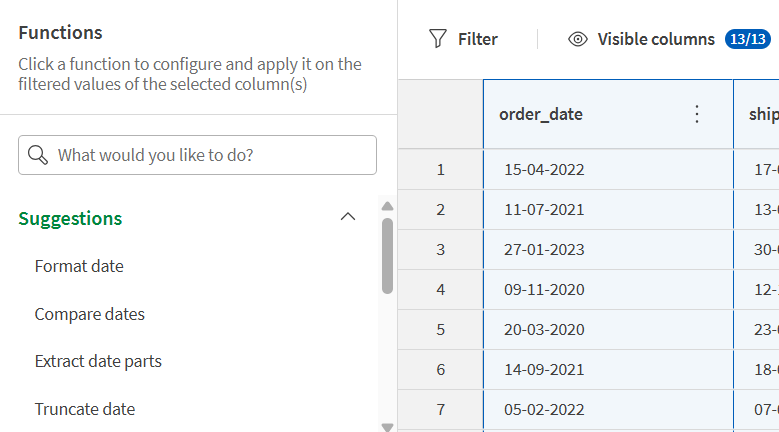This screenshot has height=432, width=779.
Task: Choose Truncate date suggestion
Action: [84, 409]
